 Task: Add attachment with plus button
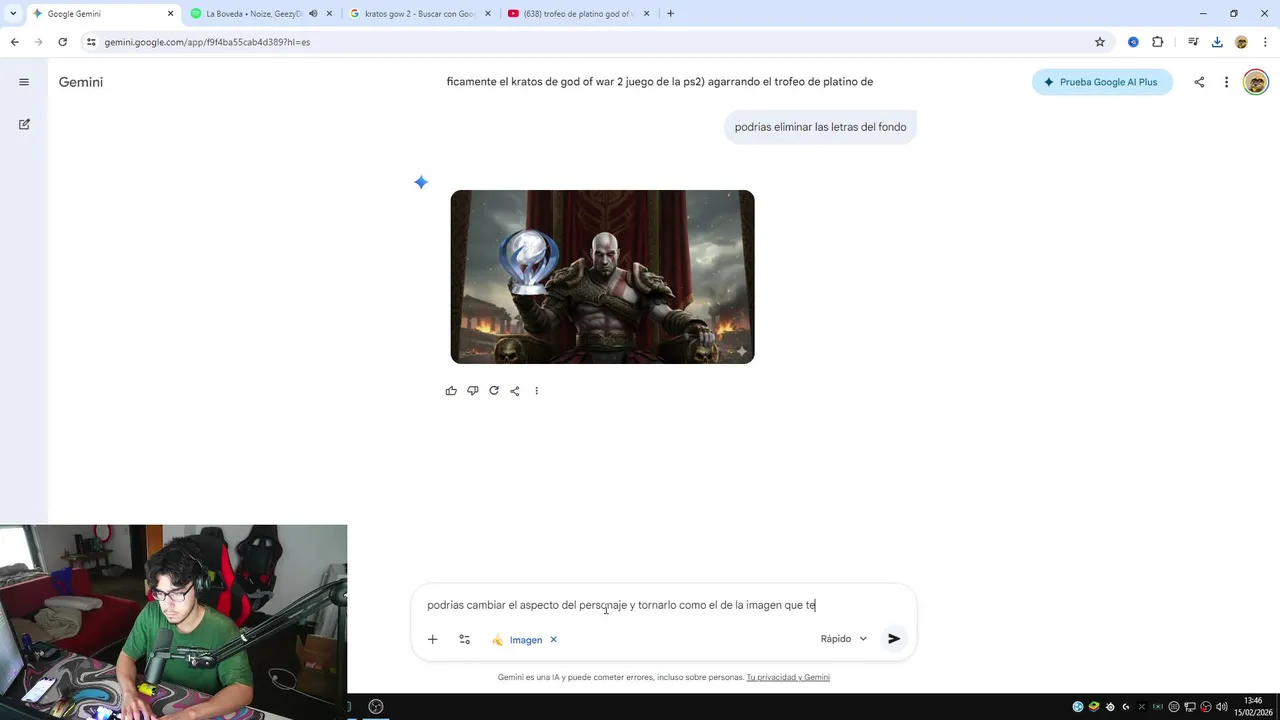pyautogui.click(x=432, y=639)
